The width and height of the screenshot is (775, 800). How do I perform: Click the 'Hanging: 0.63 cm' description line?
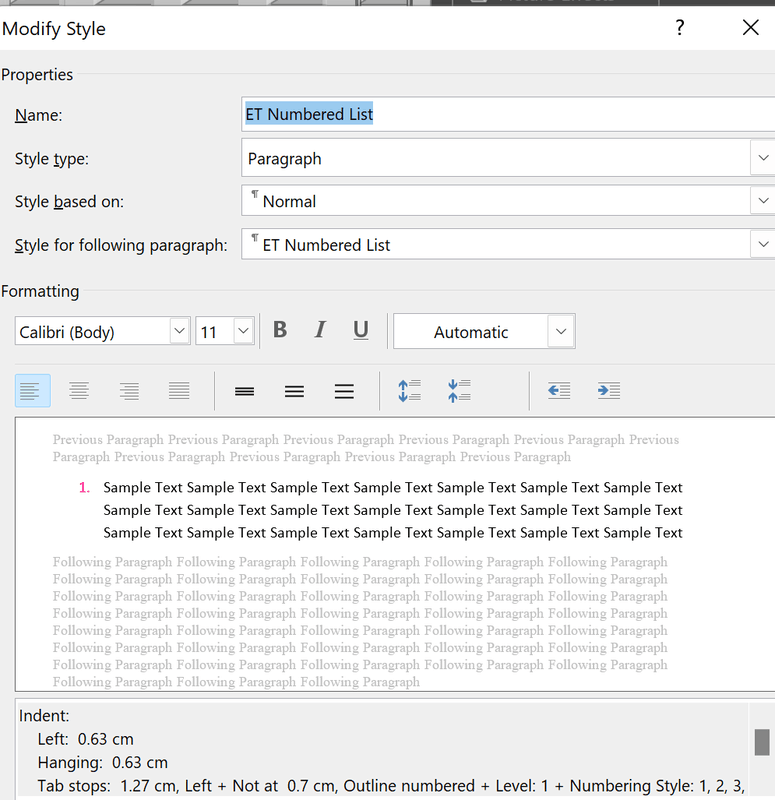click(x=103, y=763)
